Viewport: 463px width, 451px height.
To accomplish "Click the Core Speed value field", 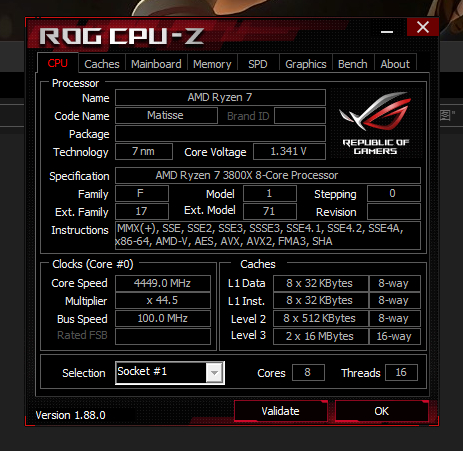I will (163, 283).
